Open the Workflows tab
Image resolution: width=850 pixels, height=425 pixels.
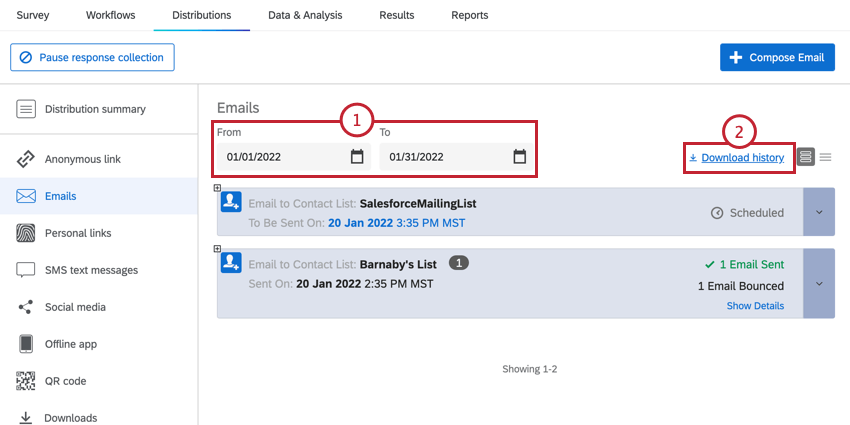point(111,15)
